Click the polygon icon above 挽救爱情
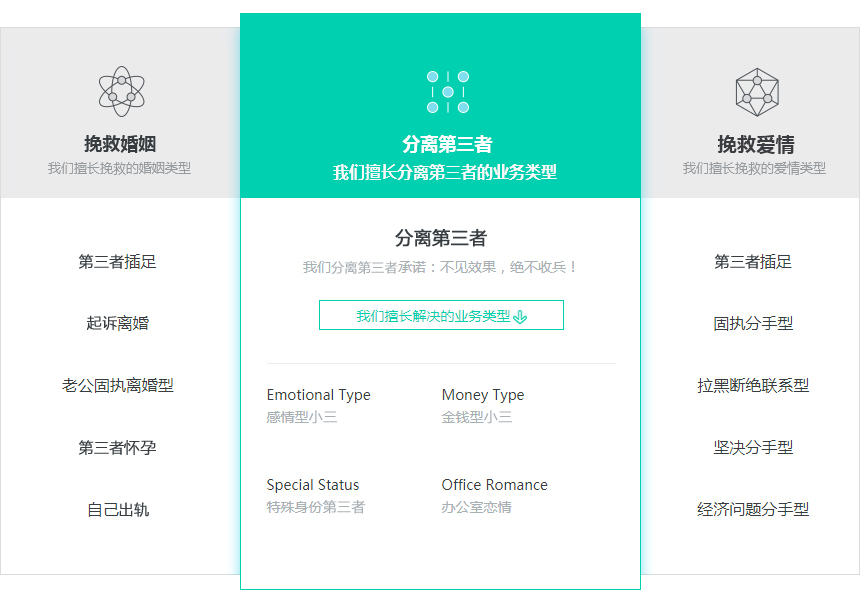 point(756,91)
